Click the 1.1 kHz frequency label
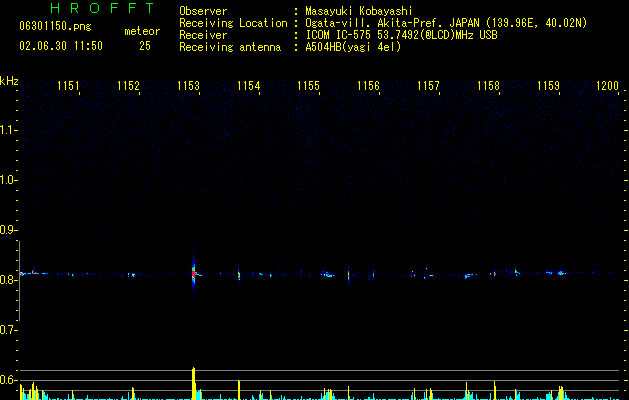The image size is (629, 400). [8, 130]
